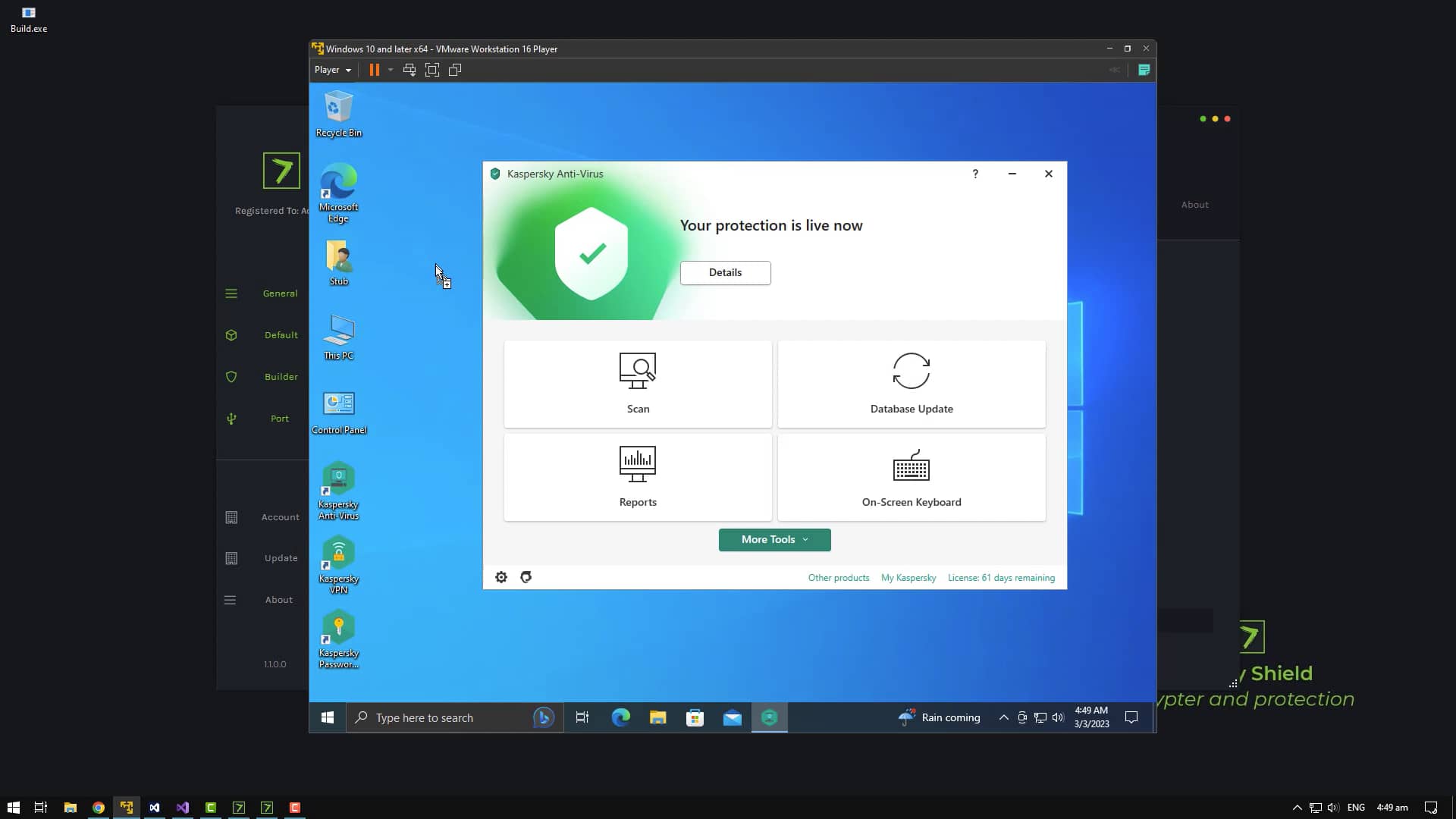Start a Database Update in Kaspersky
Viewport: 1456px width, 819px height.
pos(911,384)
